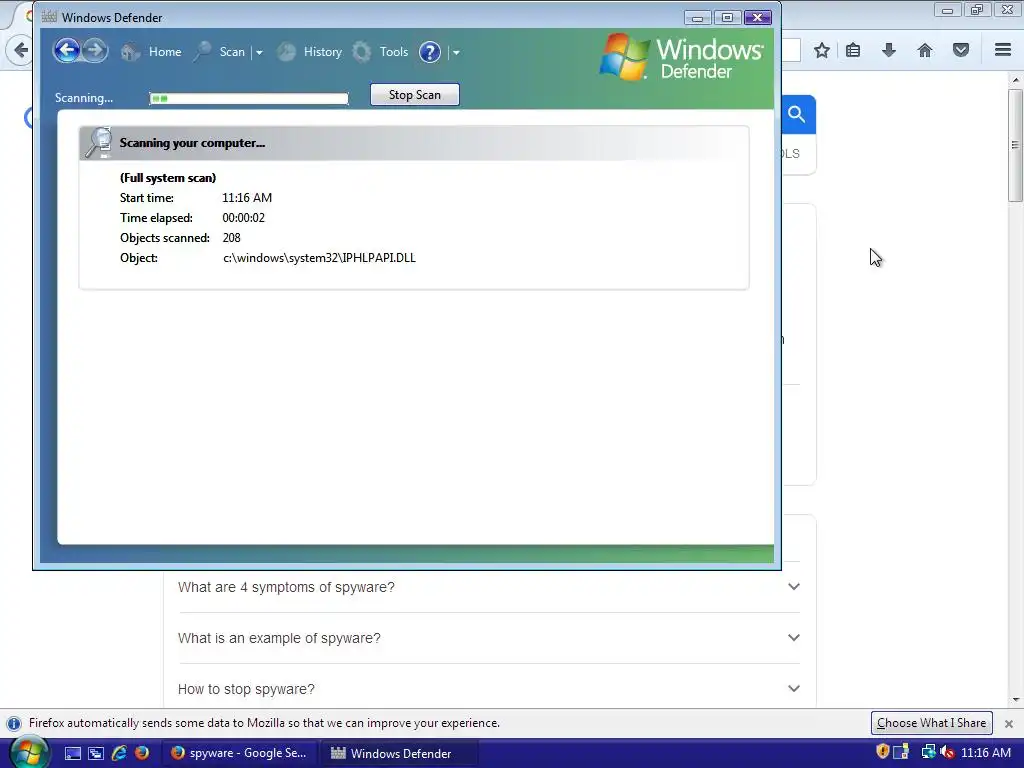Click the Google search magnifier button in Firefox
The image size is (1024, 768).
797,114
